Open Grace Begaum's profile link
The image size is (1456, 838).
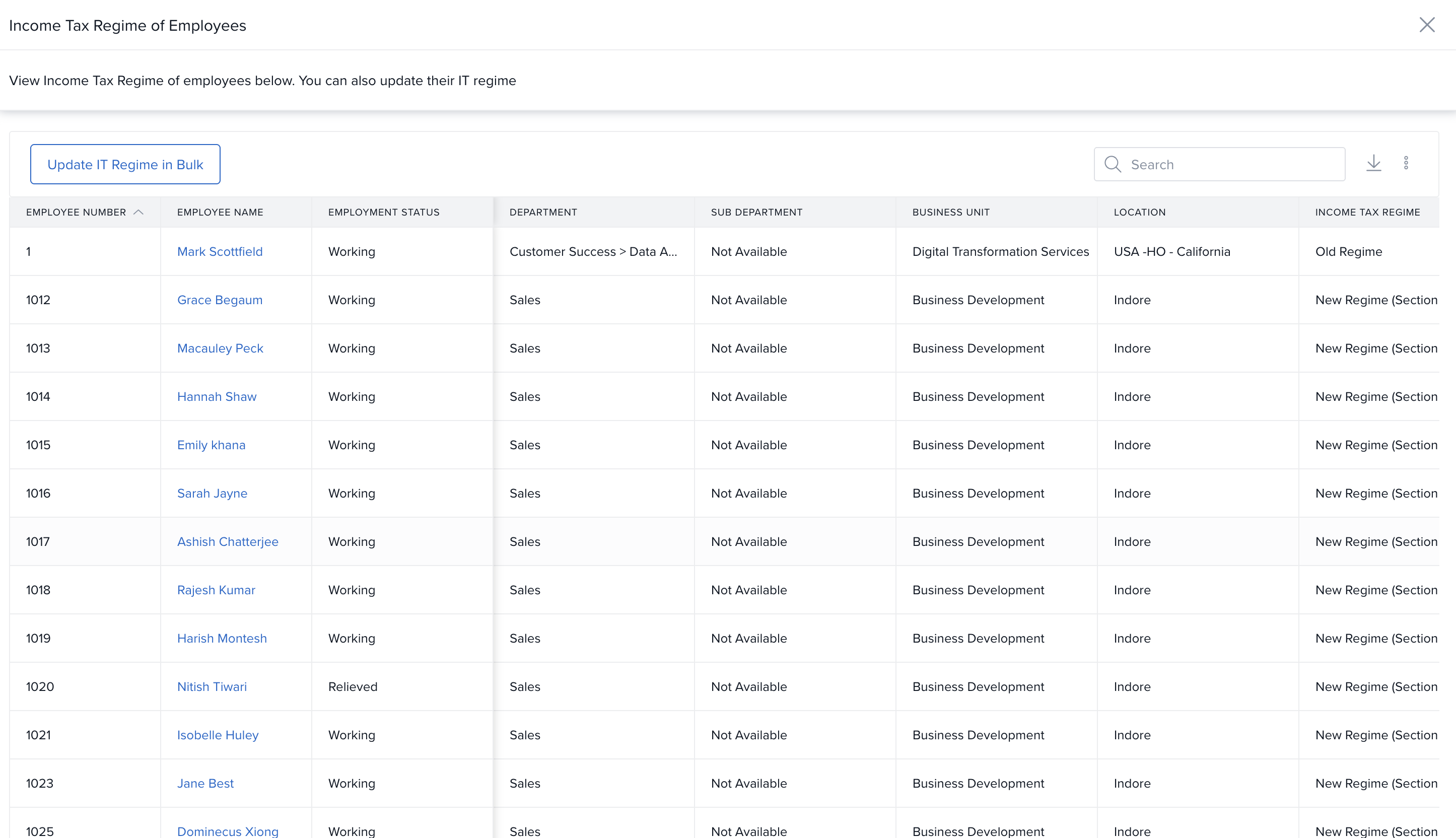(x=219, y=300)
